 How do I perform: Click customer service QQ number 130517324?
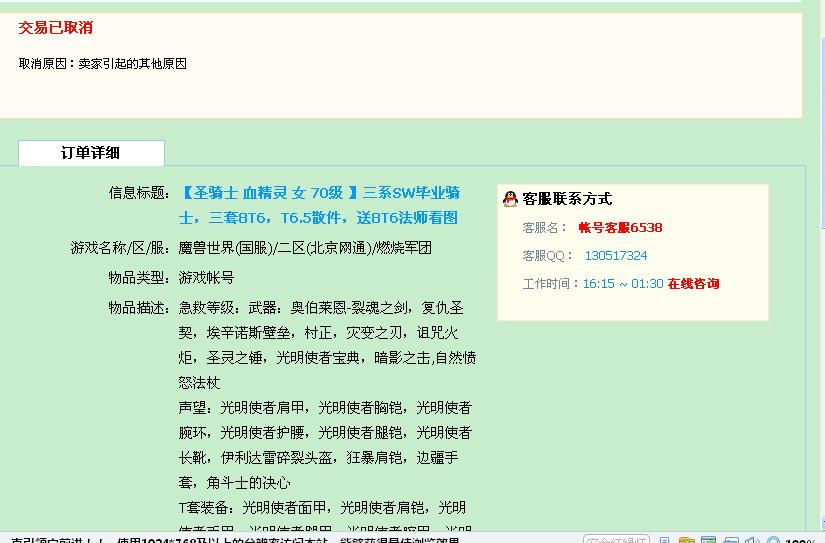pos(616,256)
